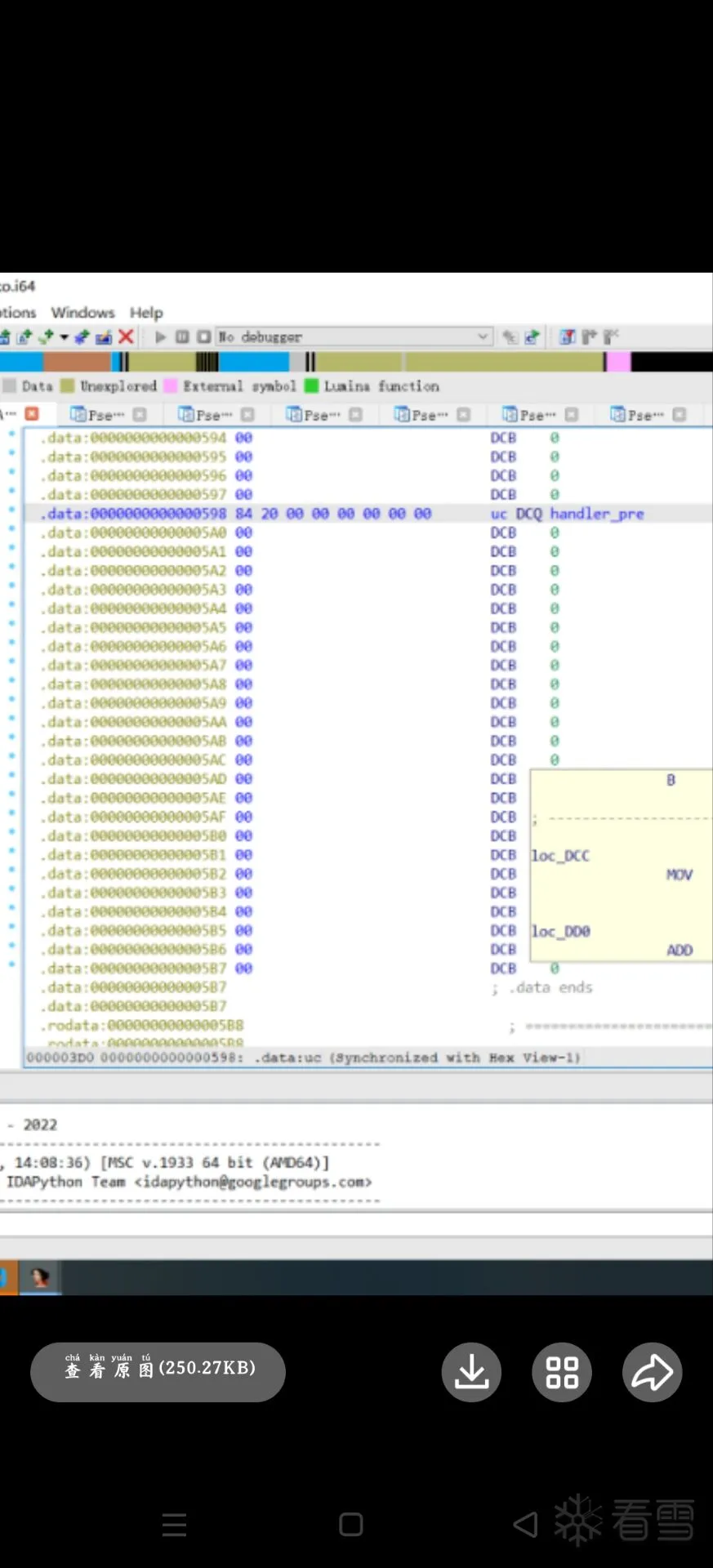Click the hex bytes 84 20 00 00
Screen dimensions: 713x1568
(x=282, y=514)
